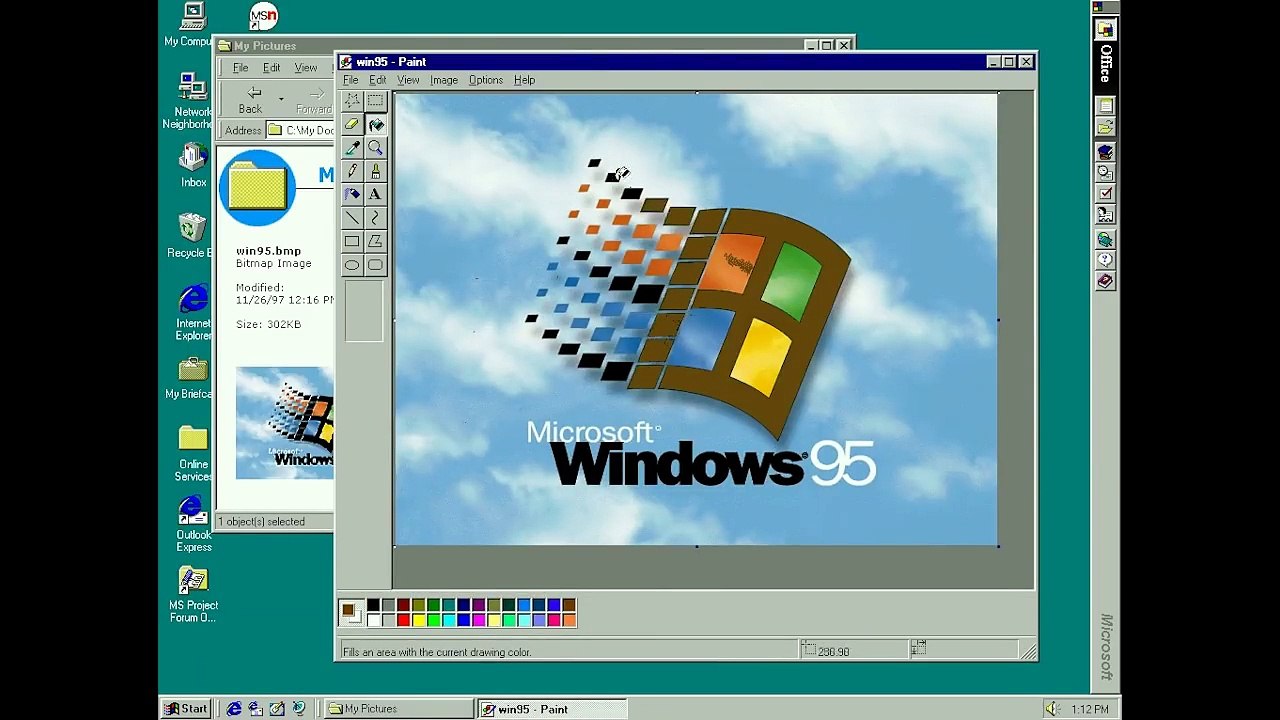
Task: Choose the bright red palette swatch
Action: pyautogui.click(x=403, y=620)
